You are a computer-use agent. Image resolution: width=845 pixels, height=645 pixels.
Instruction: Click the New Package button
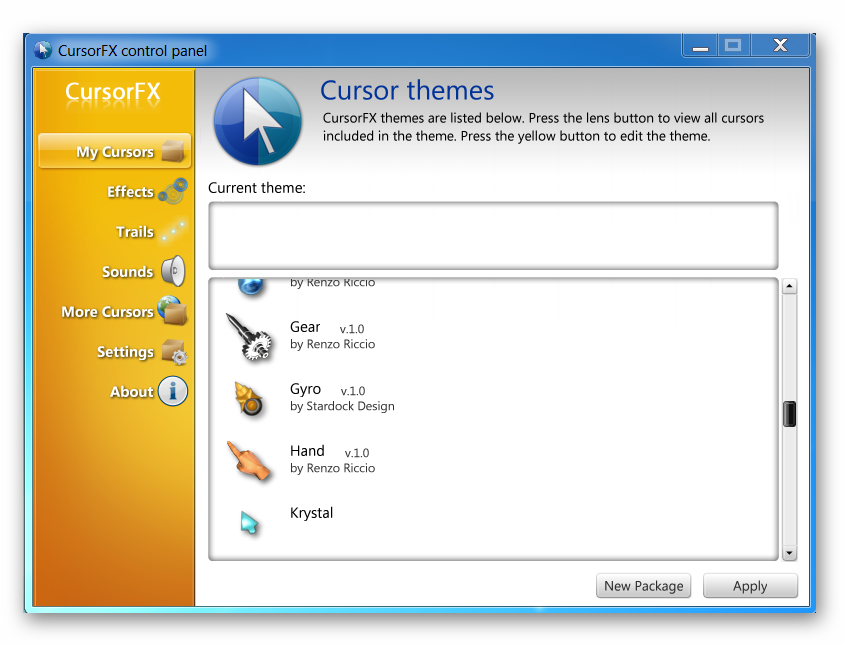[x=643, y=585]
